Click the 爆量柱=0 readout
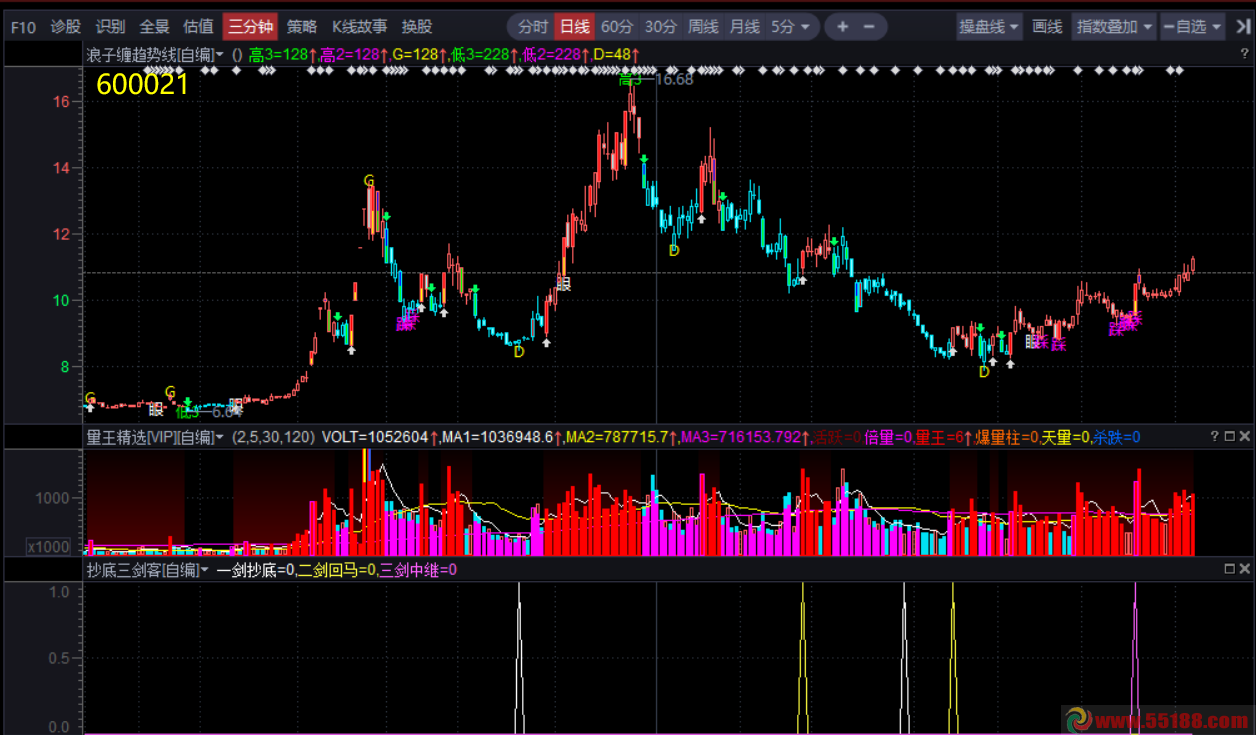Image resolution: width=1256 pixels, height=735 pixels. coord(1006,437)
